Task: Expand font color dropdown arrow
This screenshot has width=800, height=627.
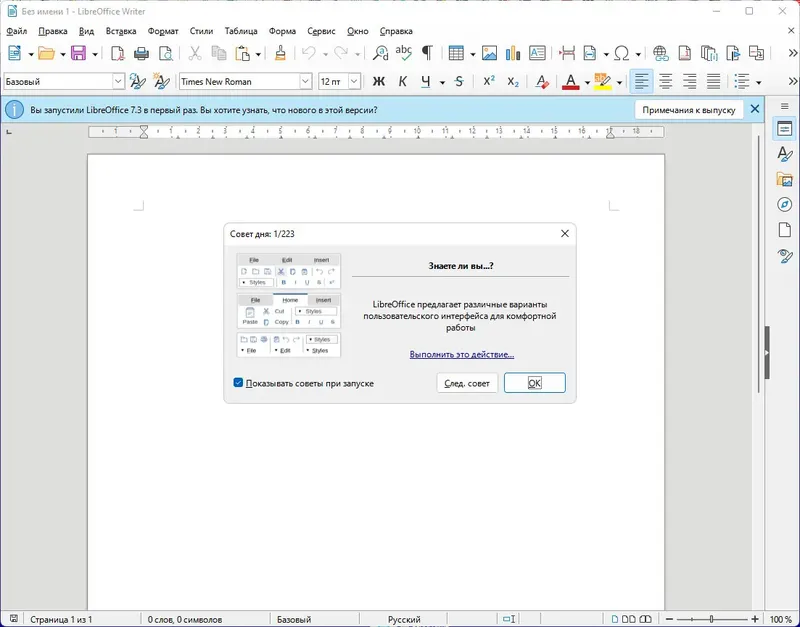Action: (587, 82)
